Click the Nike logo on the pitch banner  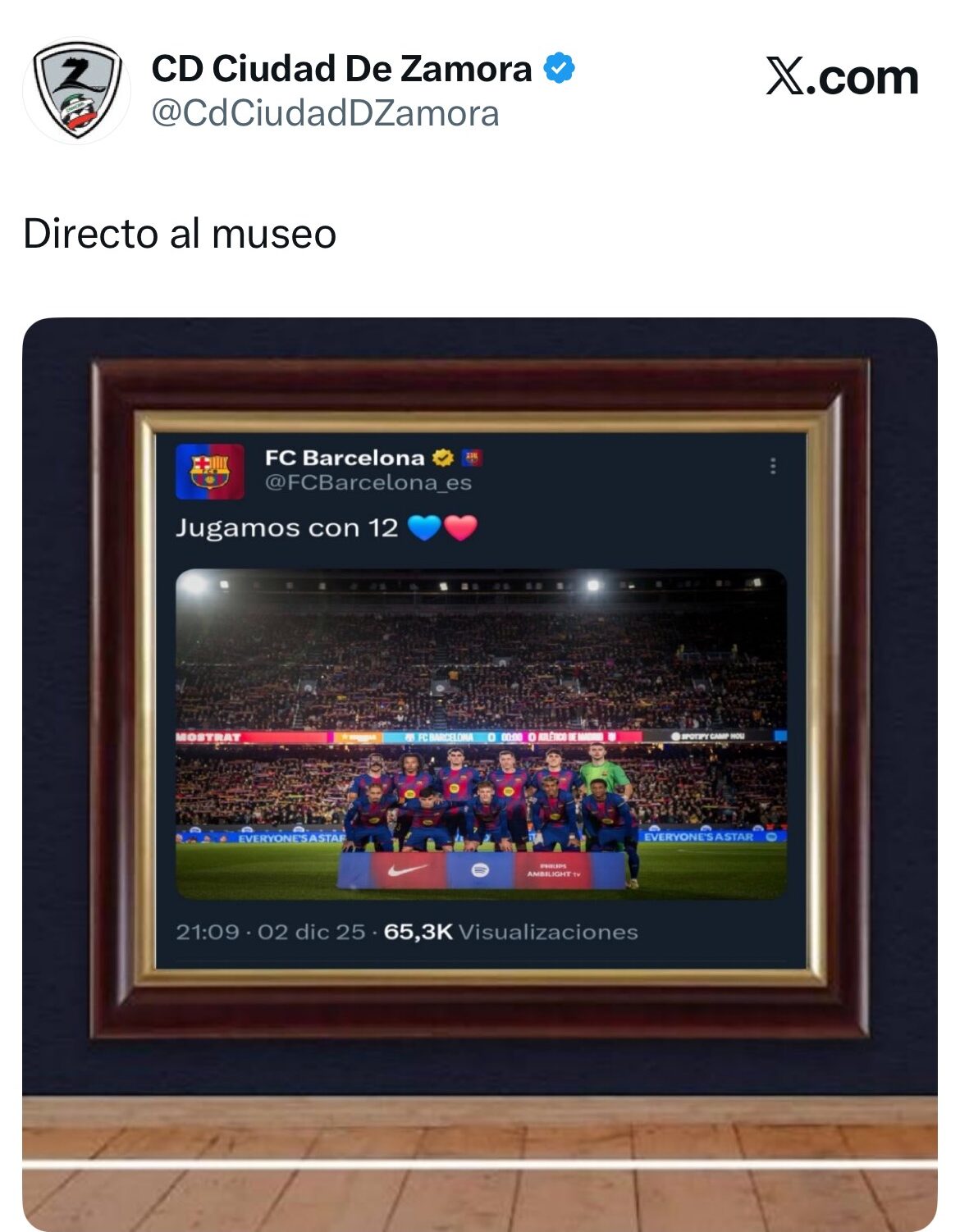[408, 870]
